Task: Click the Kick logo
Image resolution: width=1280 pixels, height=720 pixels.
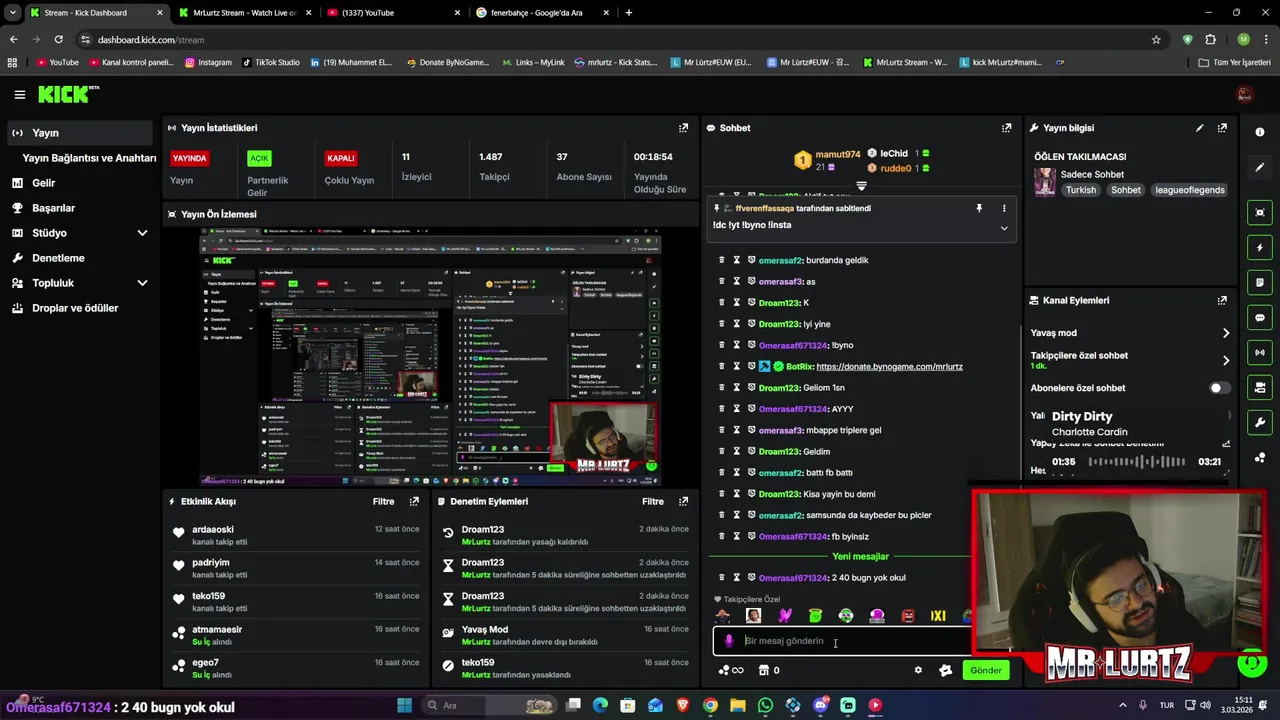Action: pyautogui.click(x=69, y=94)
